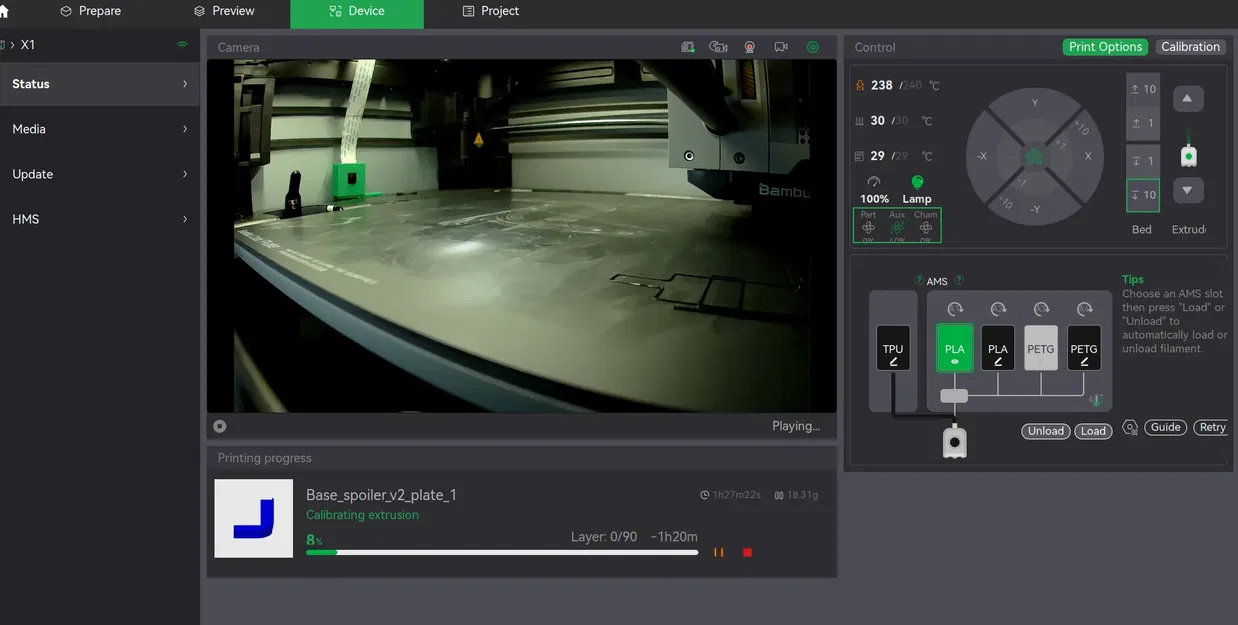Click the print progress bar
This screenshot has height=625, width=1238.
pos(502,552)
